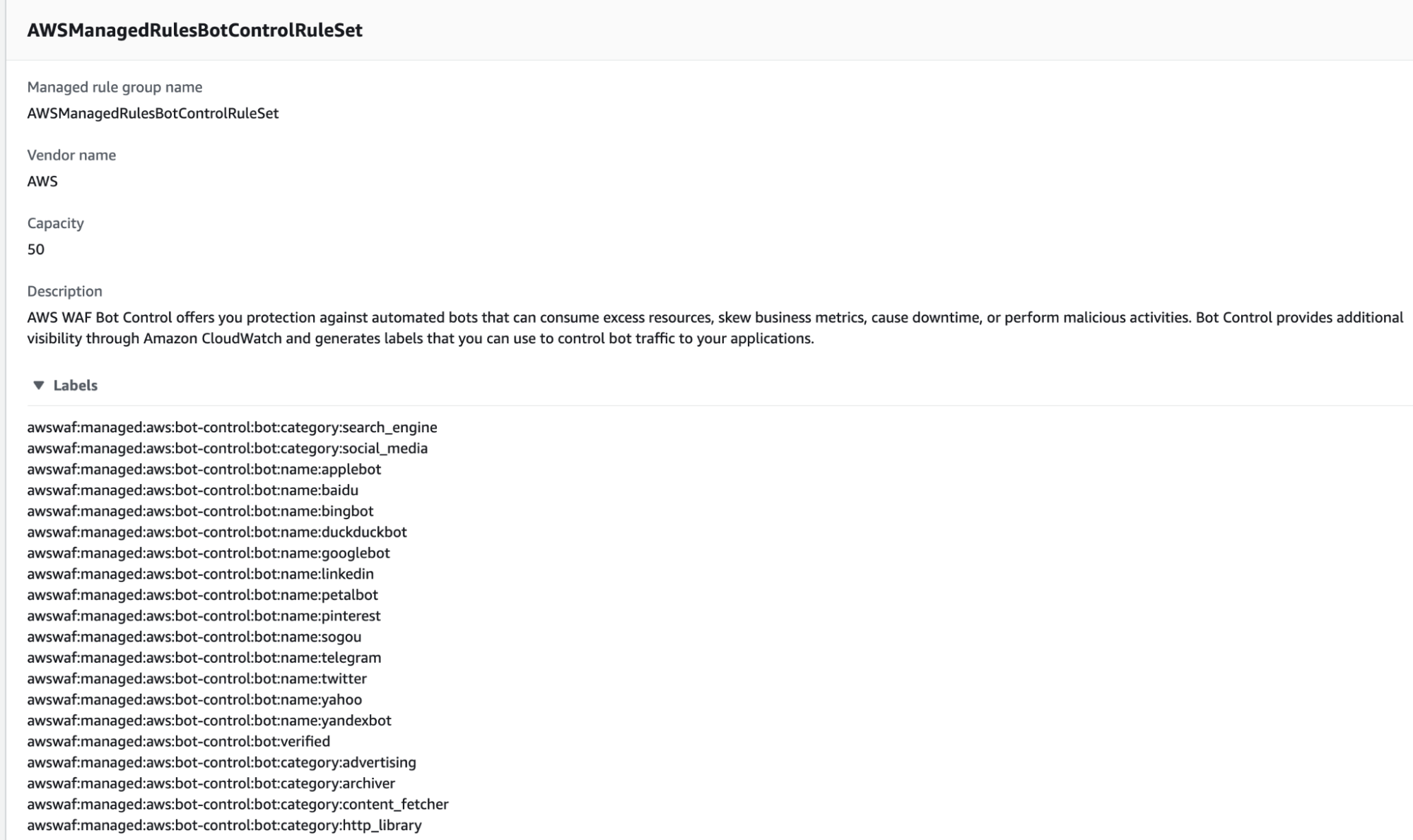1413x840 pixels.
Task: Select the name:pinterest label
Action: [204, 615]
